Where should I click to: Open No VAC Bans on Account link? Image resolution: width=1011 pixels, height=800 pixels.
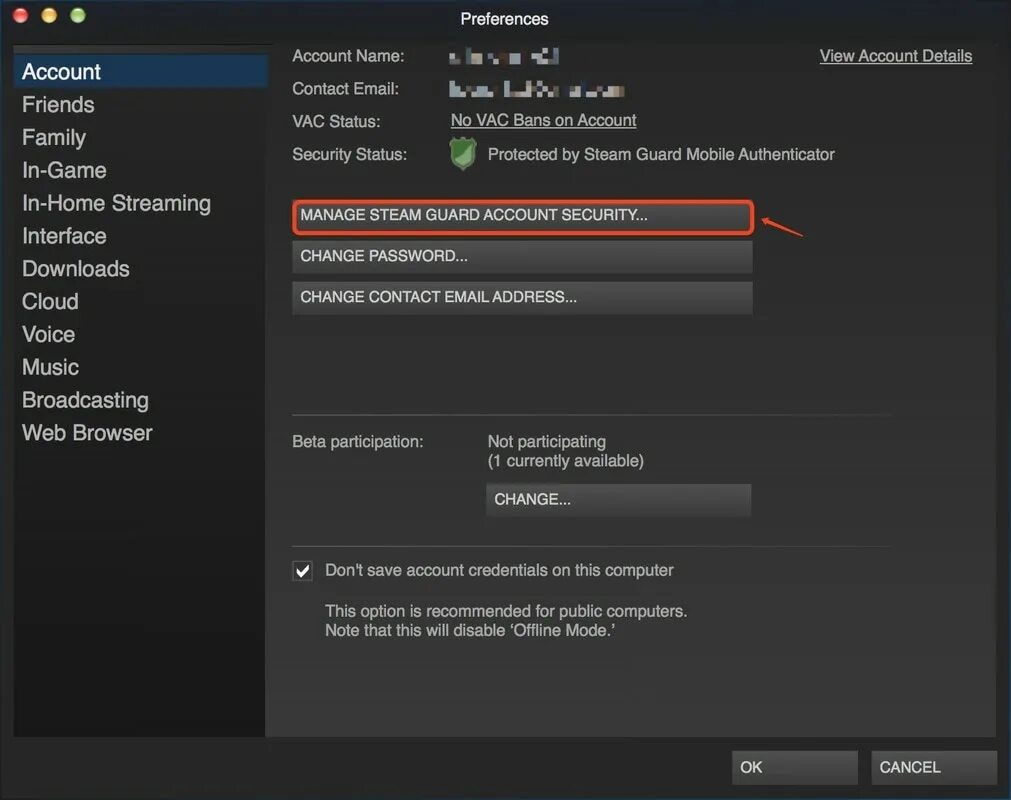(544, 121)
